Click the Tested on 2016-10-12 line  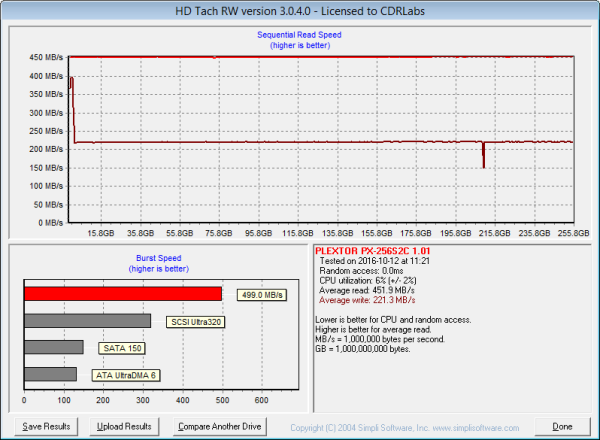pos(375,261)
